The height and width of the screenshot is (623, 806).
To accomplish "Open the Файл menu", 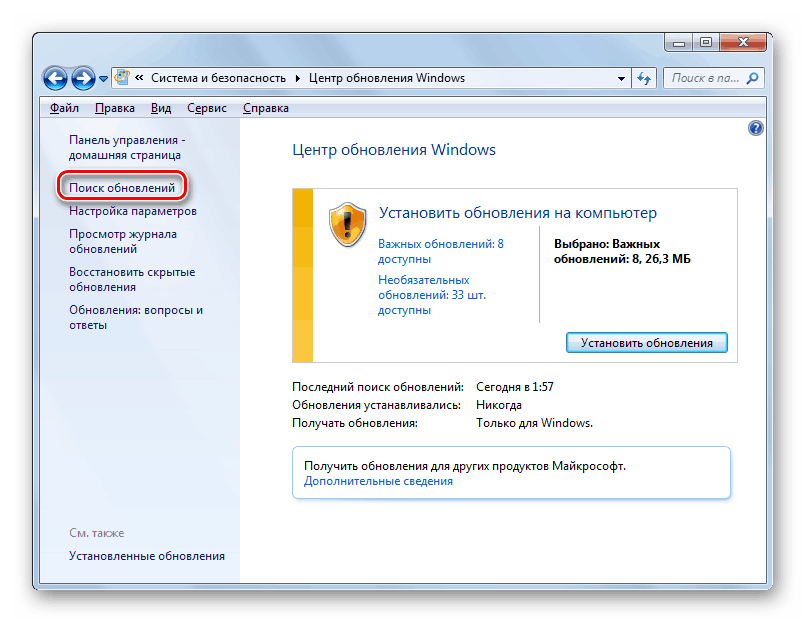I will click(64, 108).
